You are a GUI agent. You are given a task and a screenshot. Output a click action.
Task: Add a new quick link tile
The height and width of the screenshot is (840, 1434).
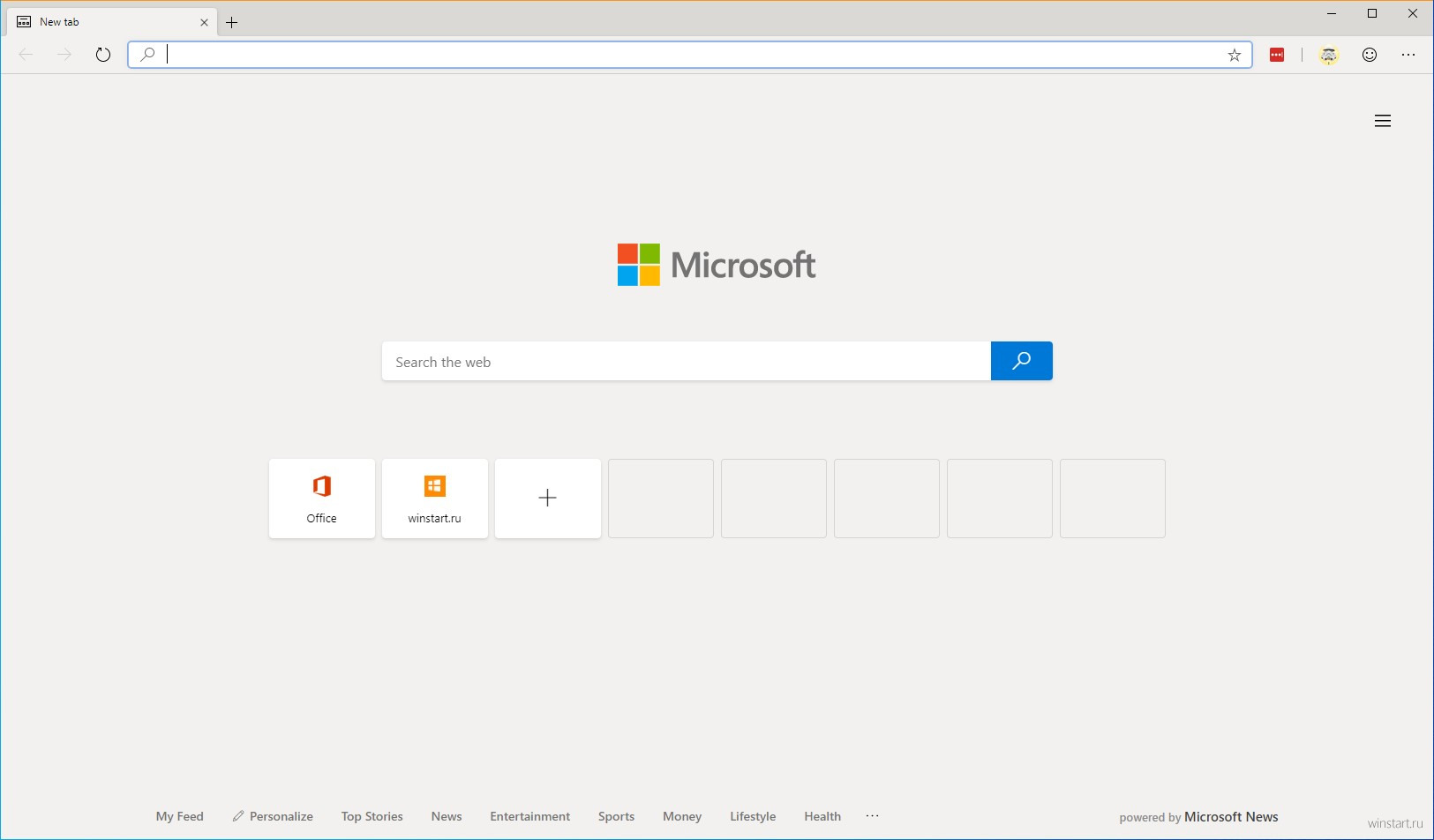click(548, 499)
